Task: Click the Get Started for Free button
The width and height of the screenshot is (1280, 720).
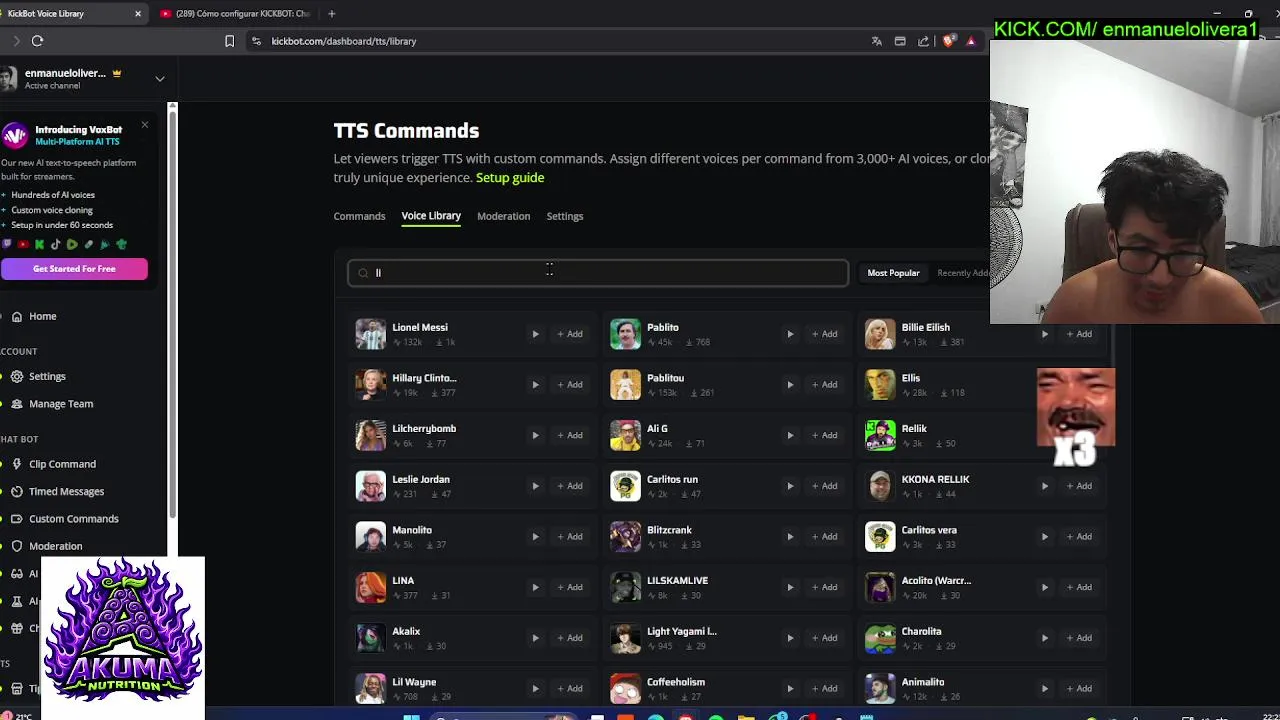Action: (74, 269)
